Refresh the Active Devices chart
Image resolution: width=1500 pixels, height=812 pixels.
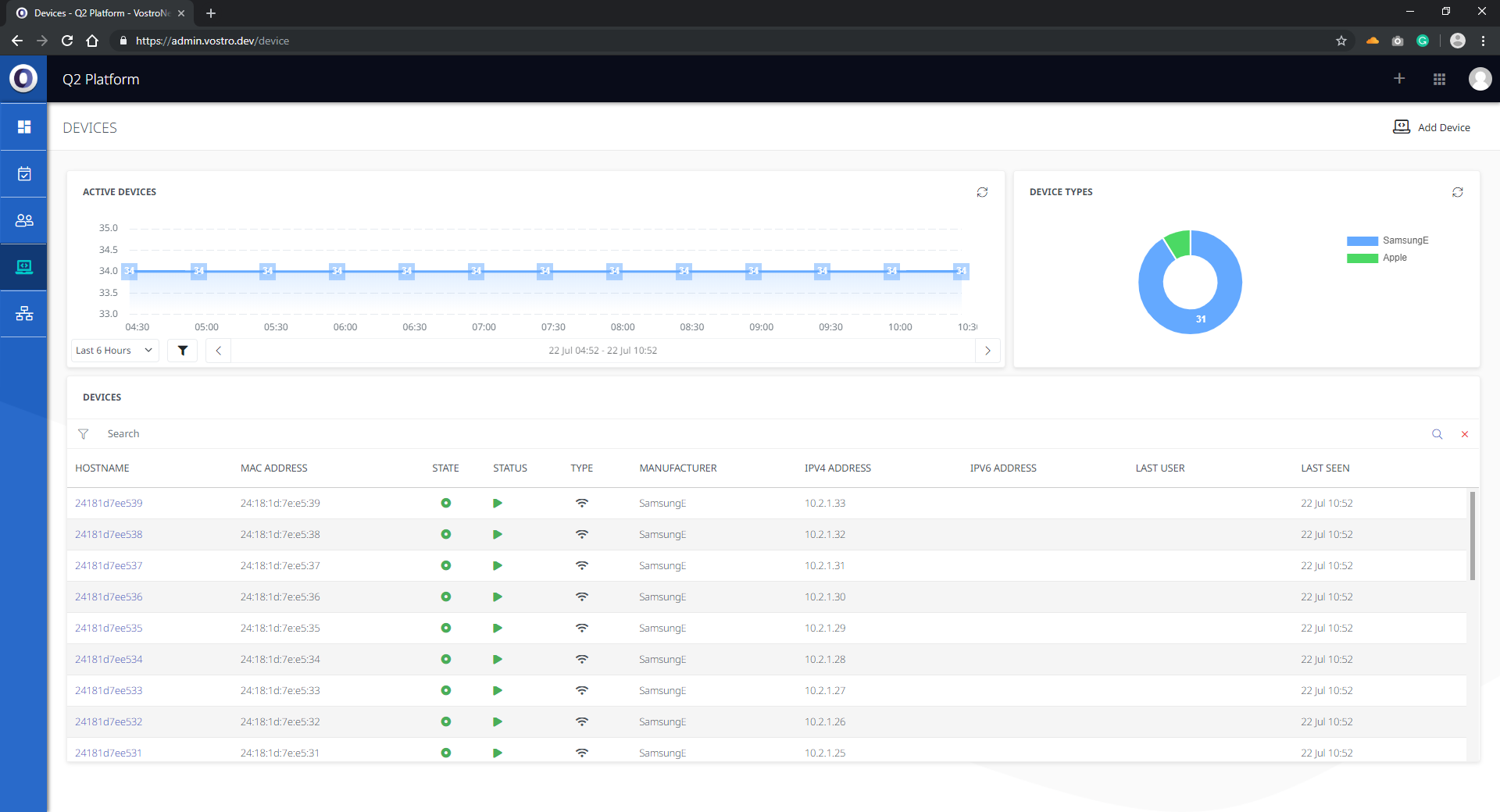tap(982, 192)
